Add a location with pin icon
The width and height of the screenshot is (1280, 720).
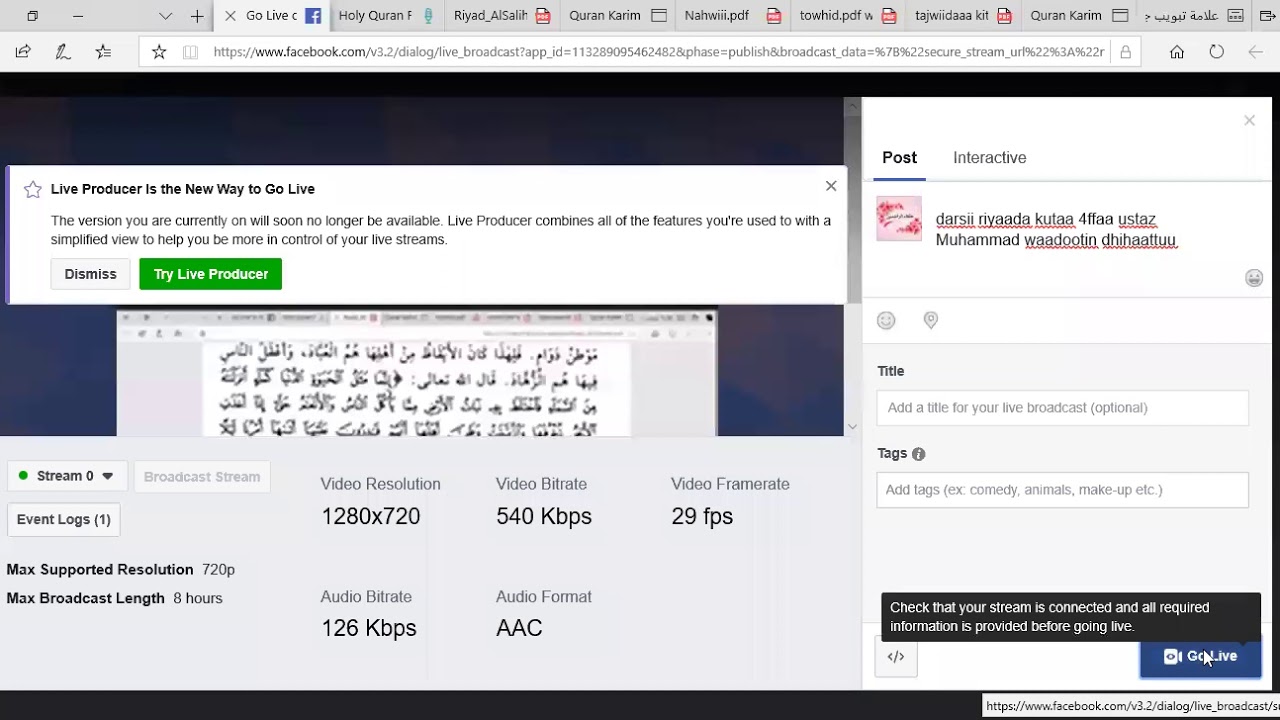coord(931,320)
